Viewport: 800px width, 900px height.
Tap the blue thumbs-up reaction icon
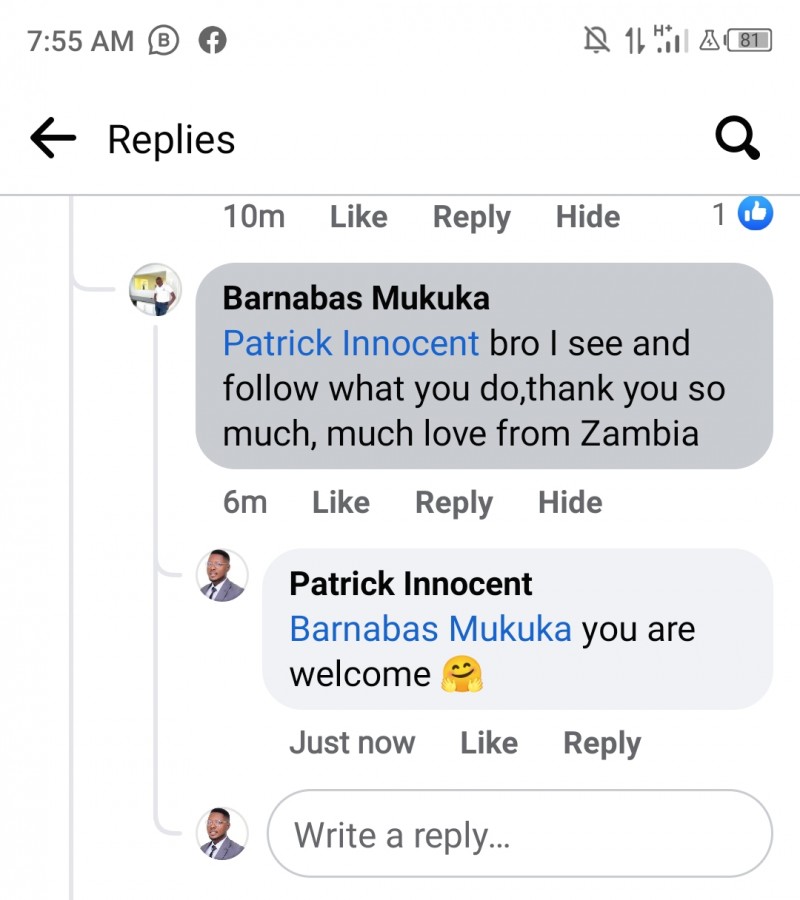(755, 214)
